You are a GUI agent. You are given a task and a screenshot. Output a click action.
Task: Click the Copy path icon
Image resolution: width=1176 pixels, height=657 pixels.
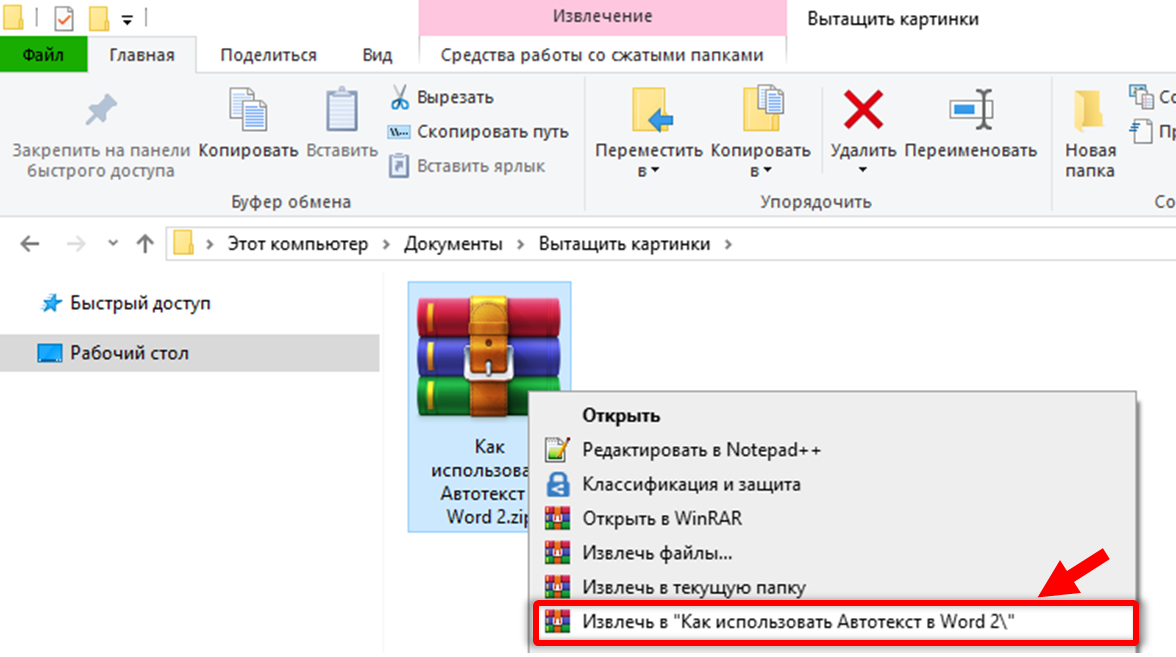tap(399, 132)
